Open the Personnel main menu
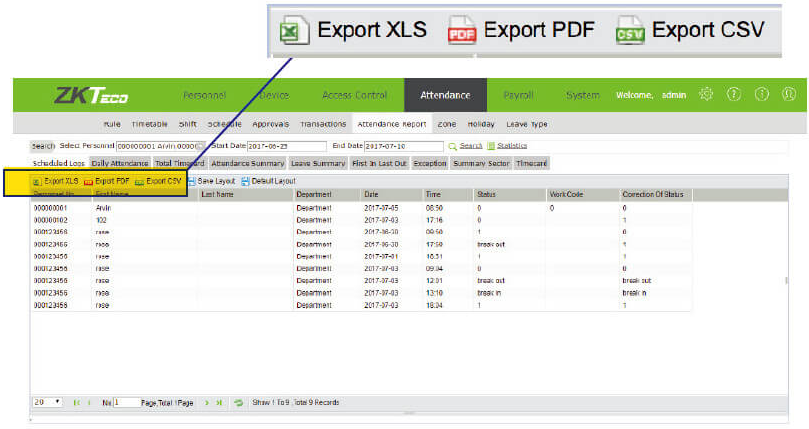 pyautogui.click(x=204, y=95)
